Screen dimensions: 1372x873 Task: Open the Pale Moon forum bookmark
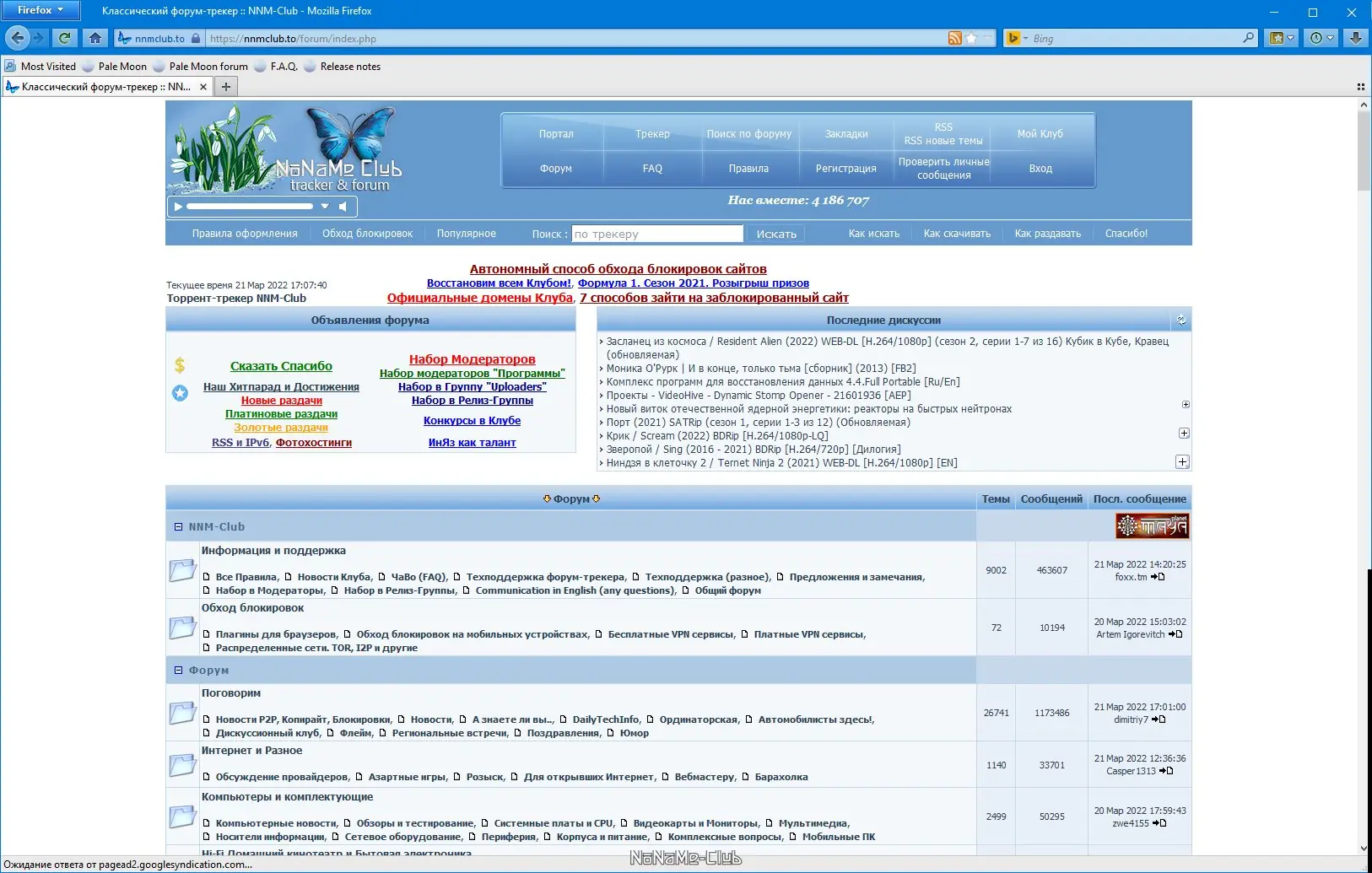(201, 67)
